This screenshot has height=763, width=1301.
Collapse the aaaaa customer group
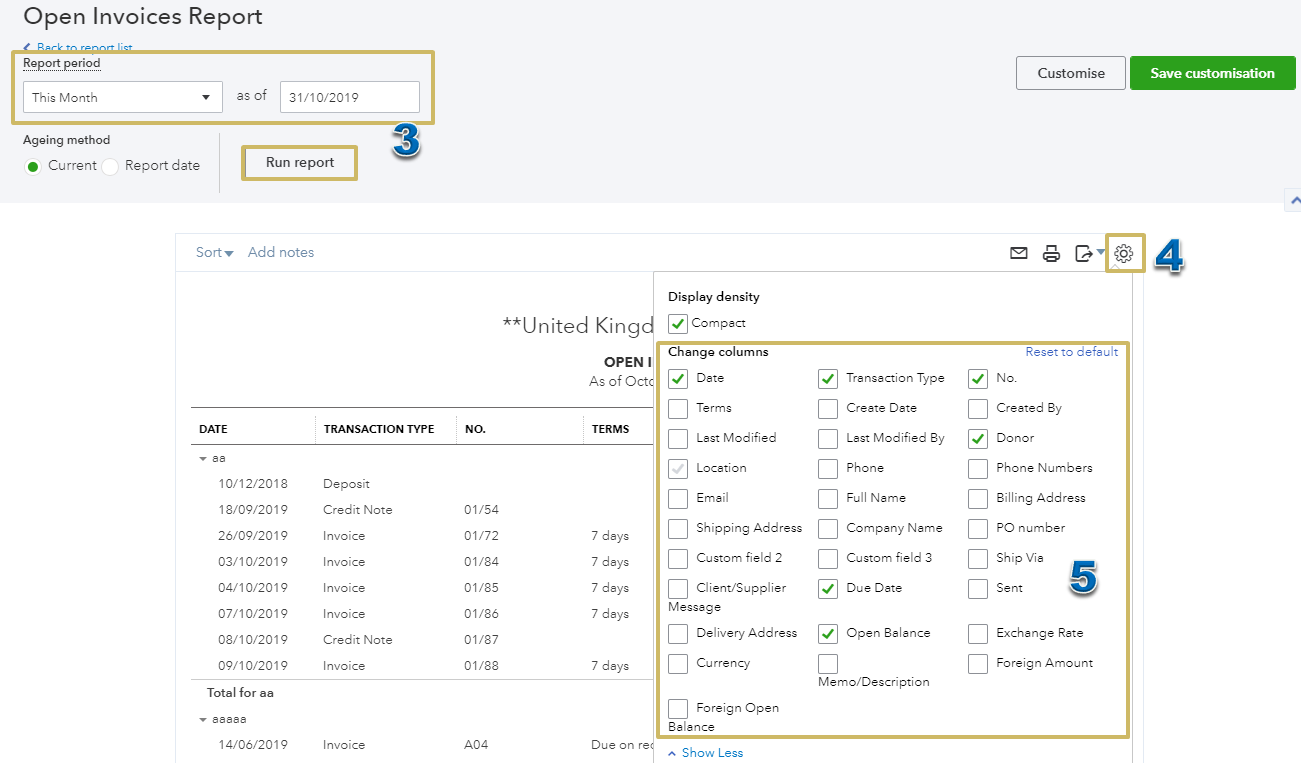coord(204,719)
